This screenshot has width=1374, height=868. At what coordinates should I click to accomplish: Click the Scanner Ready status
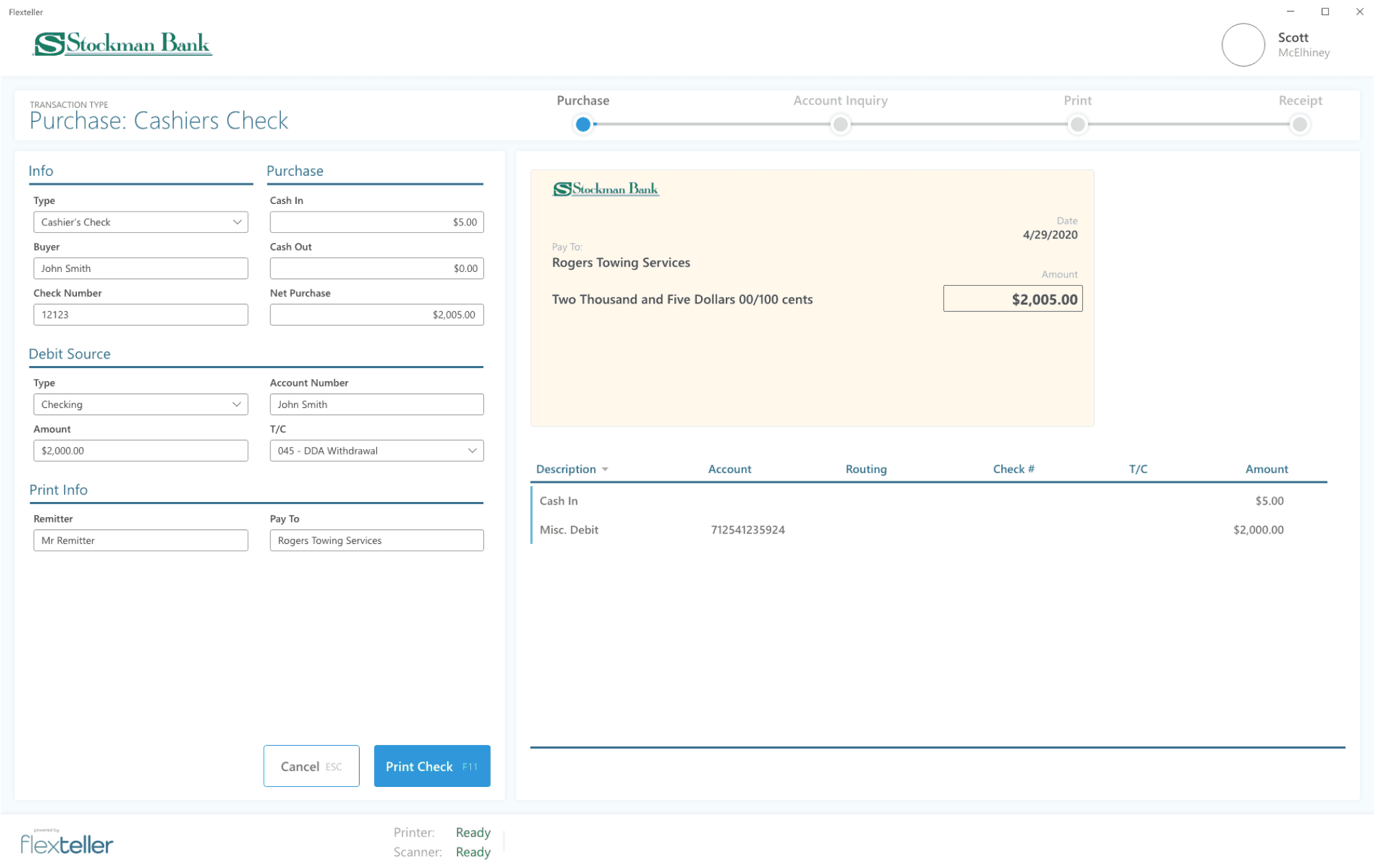[x=473, y=852]
